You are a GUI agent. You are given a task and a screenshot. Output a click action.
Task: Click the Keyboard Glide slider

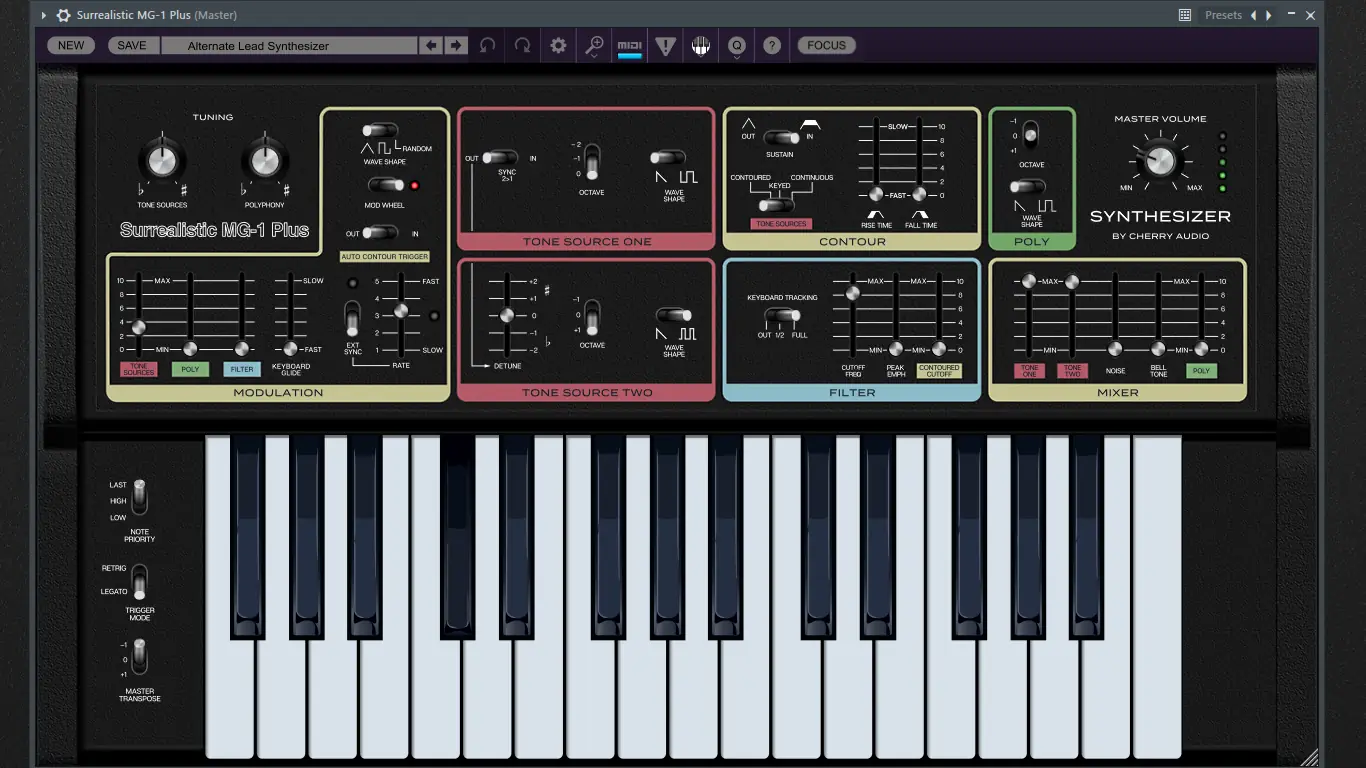point(290,349)
